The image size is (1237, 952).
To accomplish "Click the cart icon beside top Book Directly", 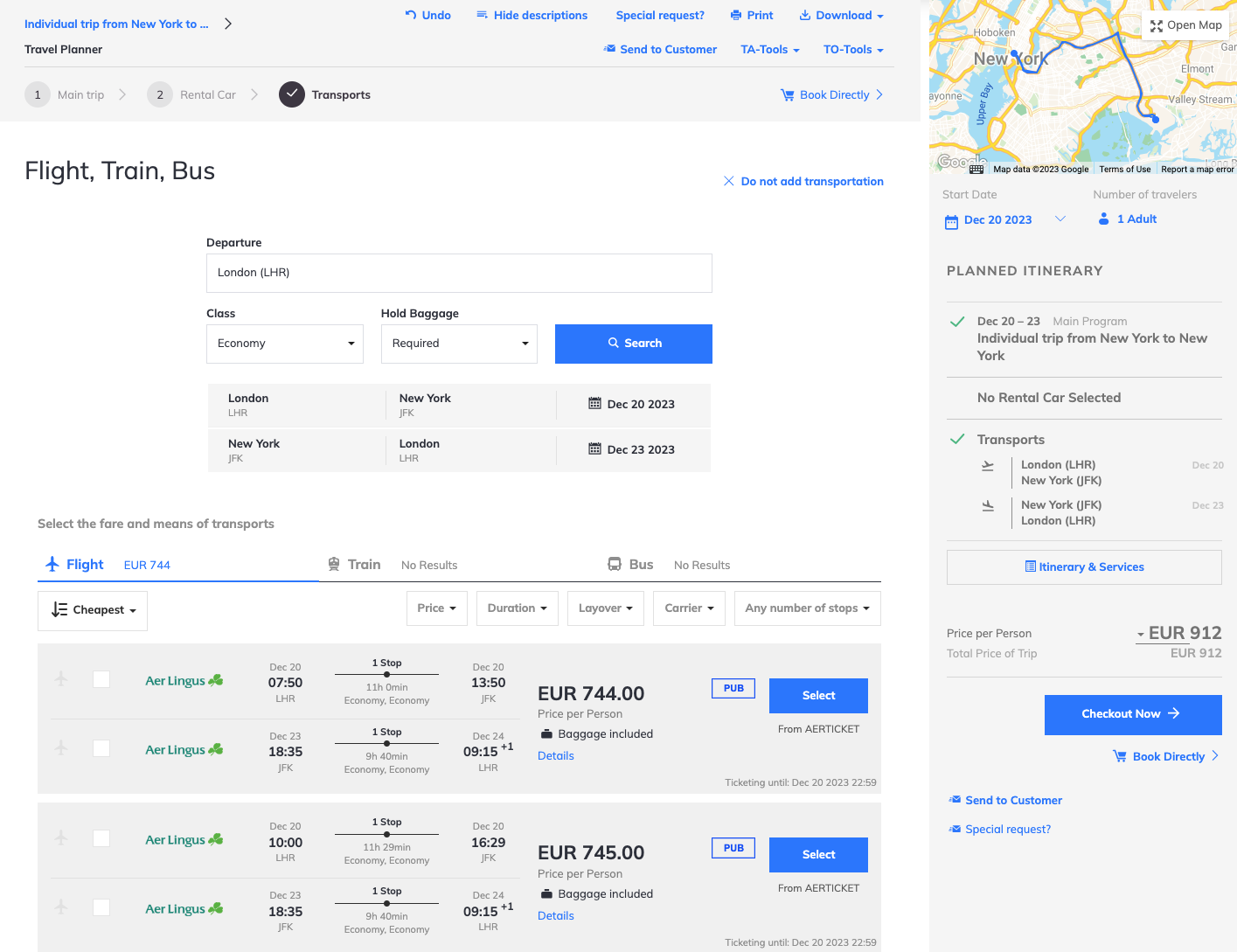I will tap(788, 94).
